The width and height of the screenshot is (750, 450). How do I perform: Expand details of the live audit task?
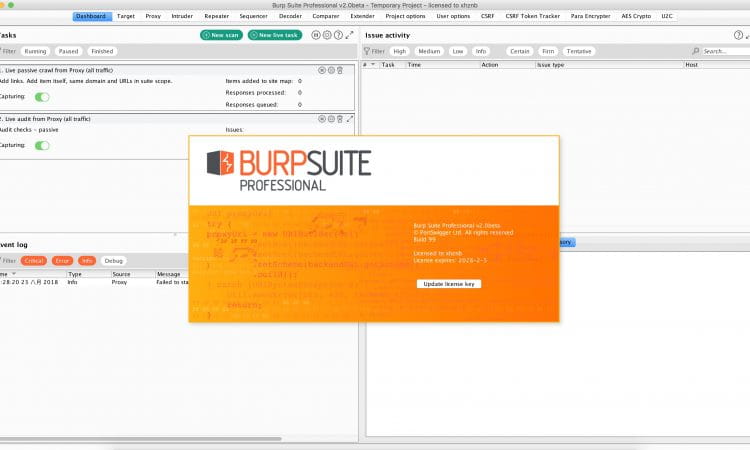pyautogui.click(x=350, y=119)
